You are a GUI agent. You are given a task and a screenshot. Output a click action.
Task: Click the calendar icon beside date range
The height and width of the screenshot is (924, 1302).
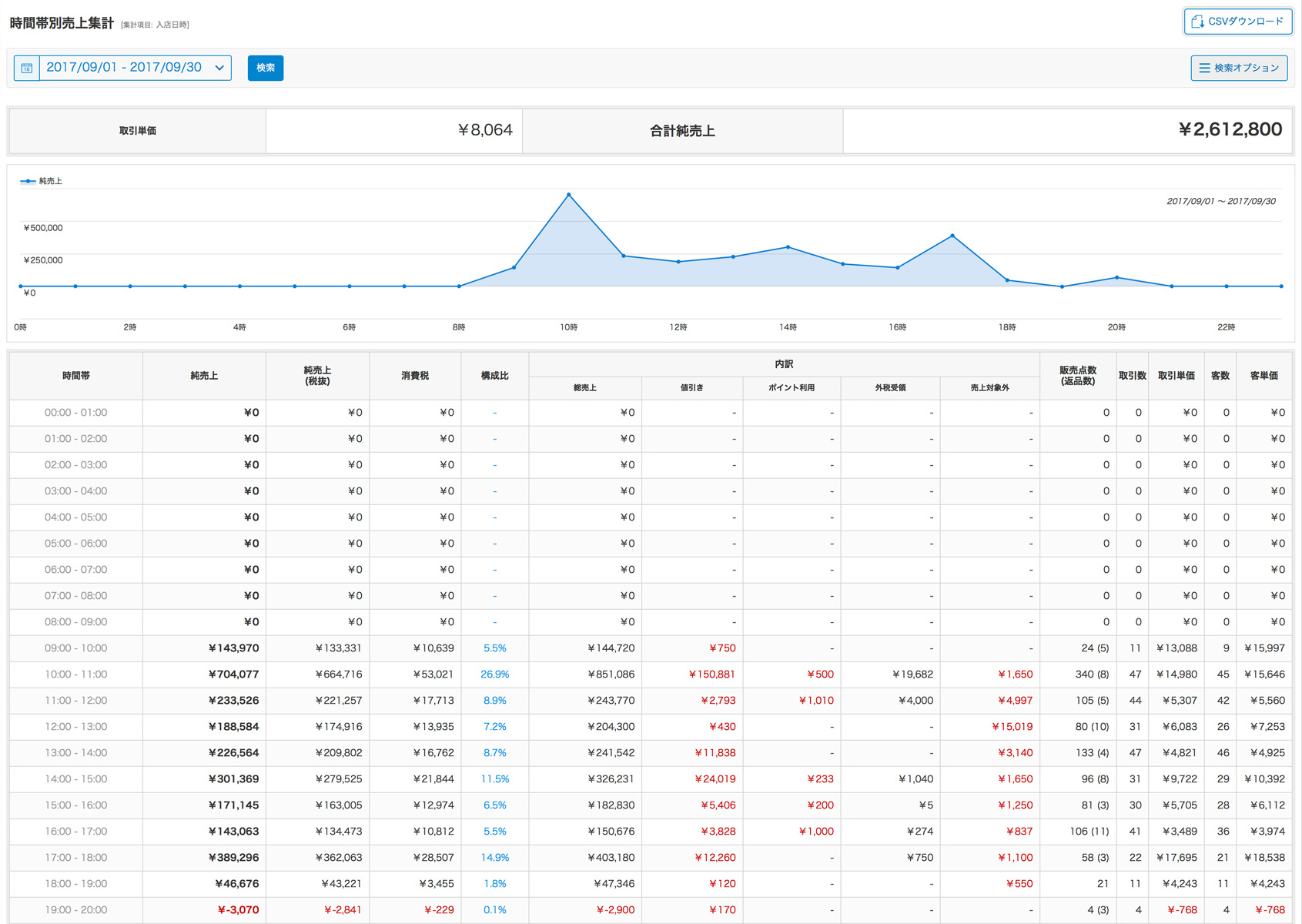click(x=27, y=68)
